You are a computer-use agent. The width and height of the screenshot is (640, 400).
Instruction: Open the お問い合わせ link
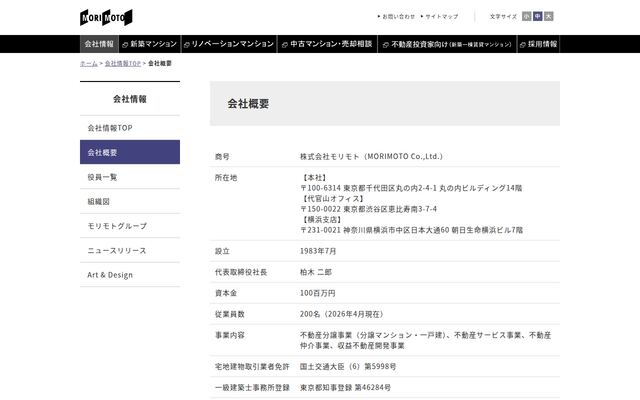click(x=398, y=17)
